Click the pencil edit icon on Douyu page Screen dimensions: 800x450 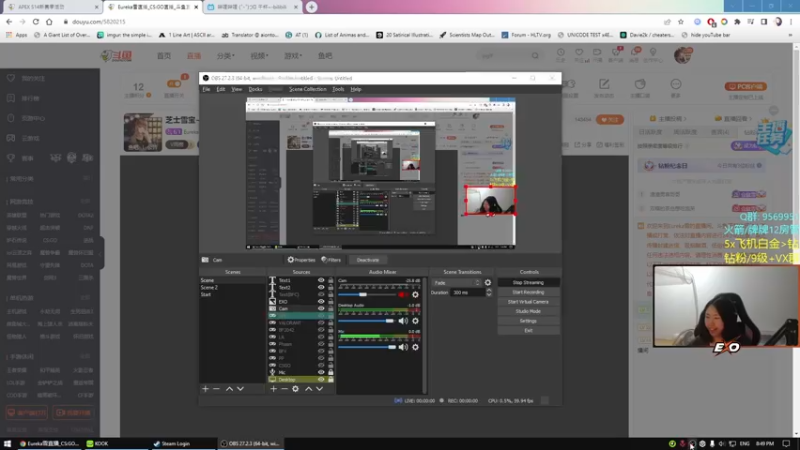pyautogui.click(x=604, y=84)
